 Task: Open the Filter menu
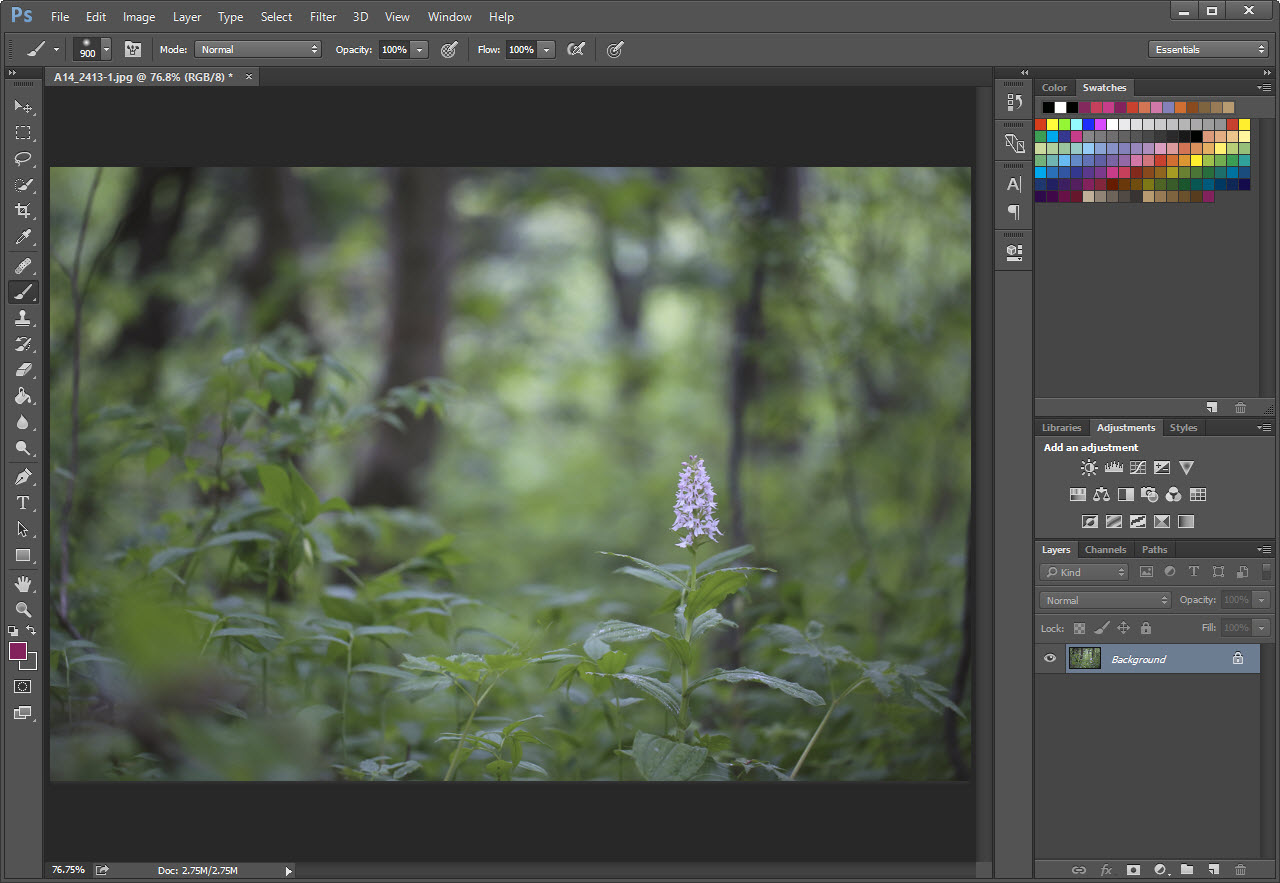click(323, 17)
